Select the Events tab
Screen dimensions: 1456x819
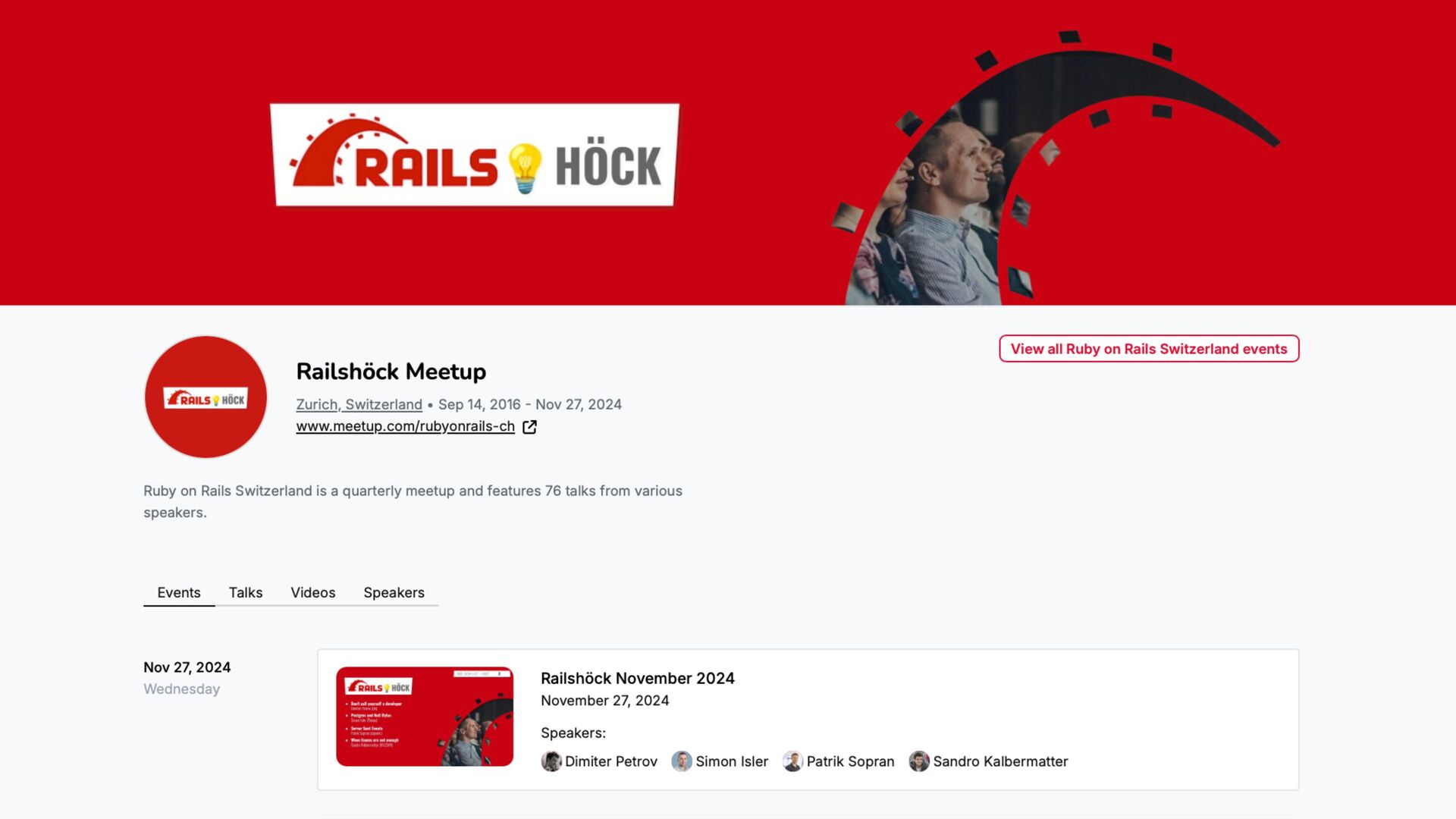pyautogui.click(x=179, y=592)
